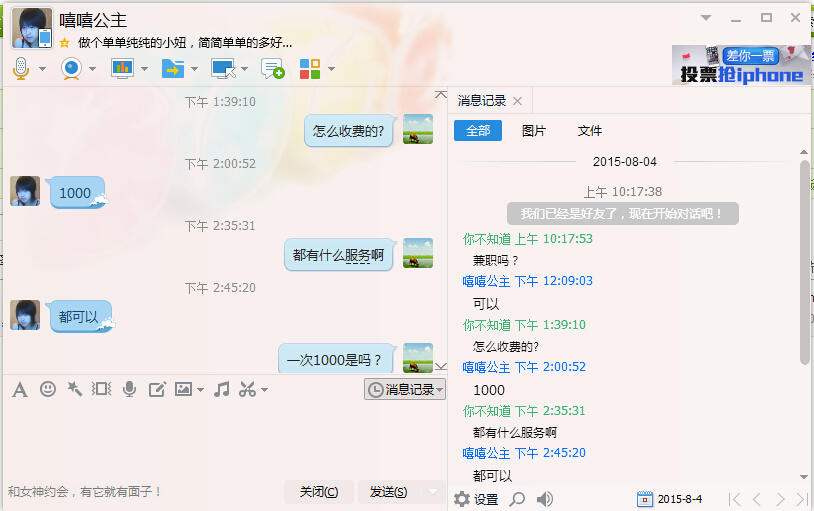Click the music note icon
The image size is (814, 511).
click(222, 389)
